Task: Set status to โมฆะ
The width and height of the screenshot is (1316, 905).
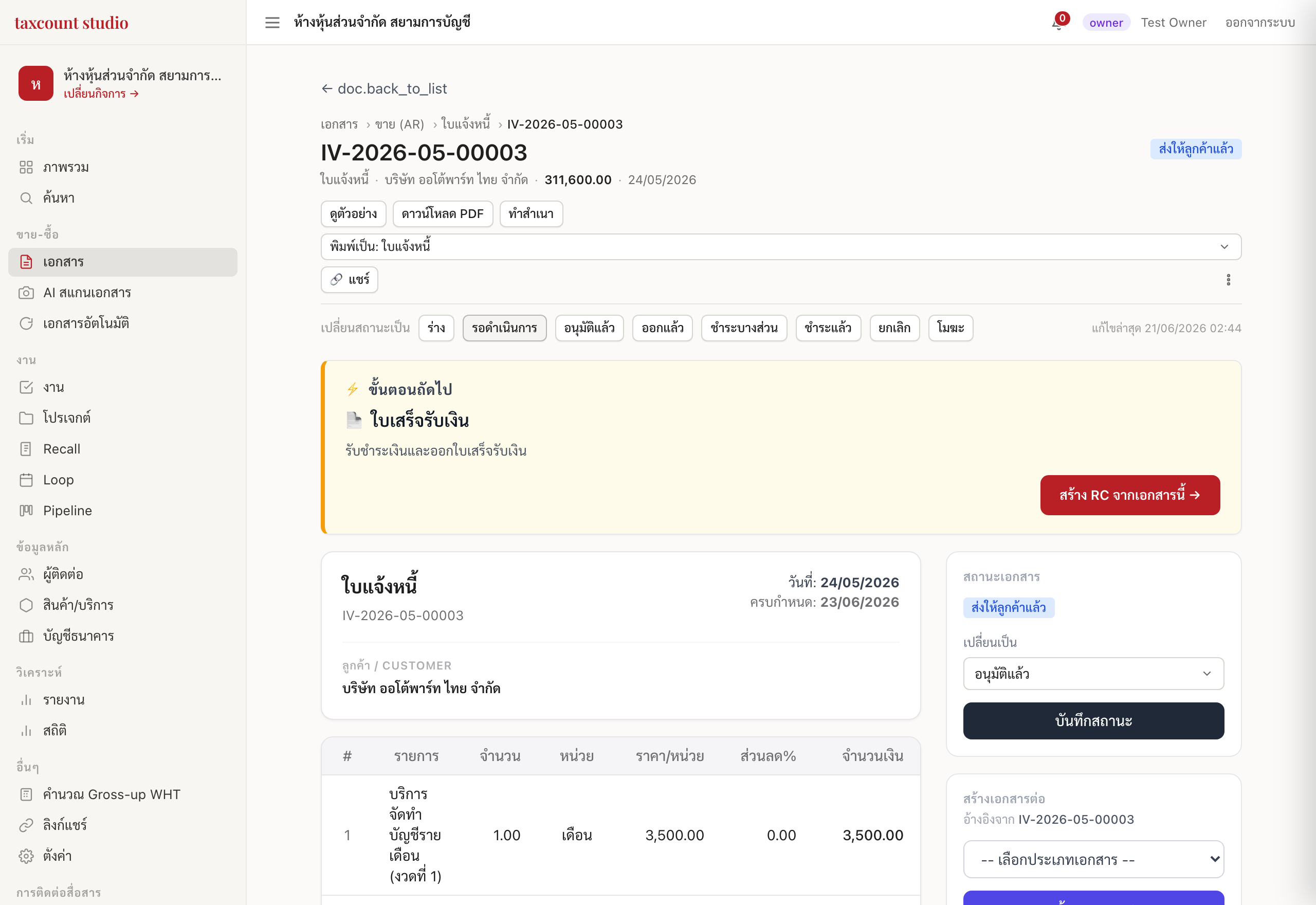Action: (x=951, y=328)
